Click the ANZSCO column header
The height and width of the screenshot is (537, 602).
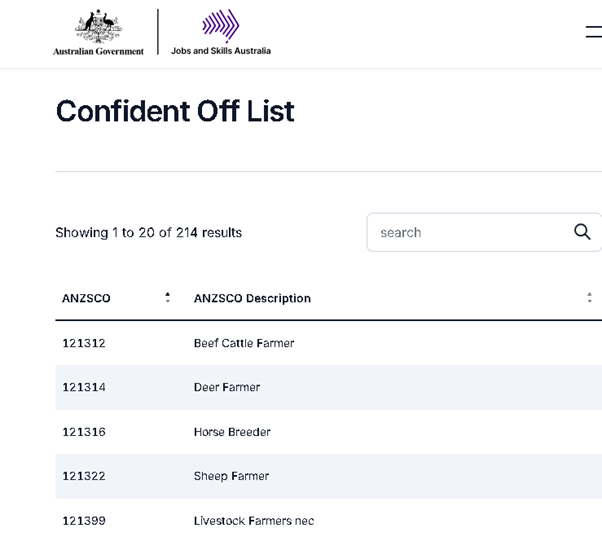[x=86, y=298]
